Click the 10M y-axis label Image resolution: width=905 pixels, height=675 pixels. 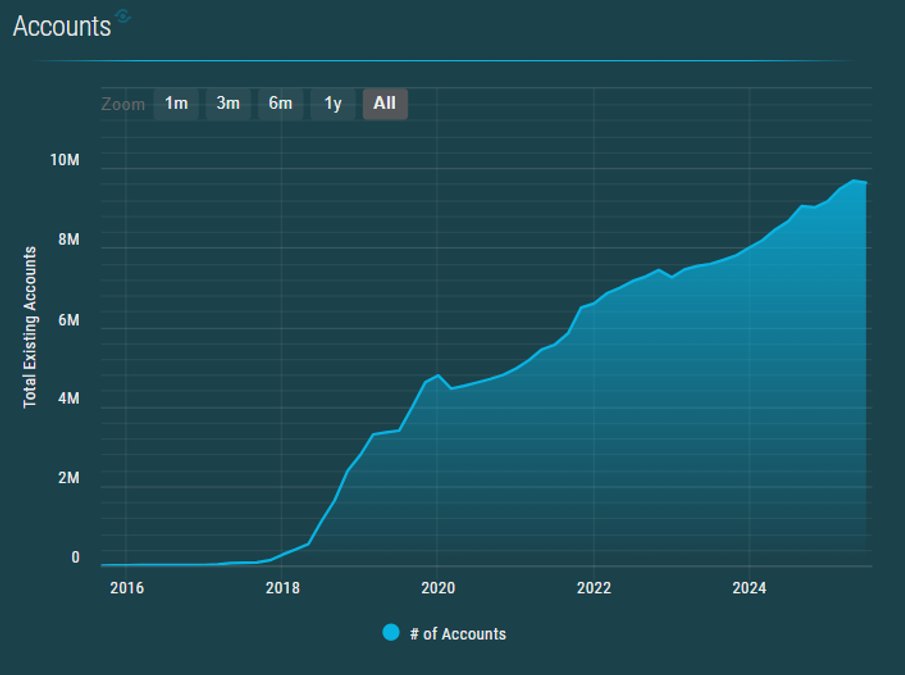click(x=66, y=162)
